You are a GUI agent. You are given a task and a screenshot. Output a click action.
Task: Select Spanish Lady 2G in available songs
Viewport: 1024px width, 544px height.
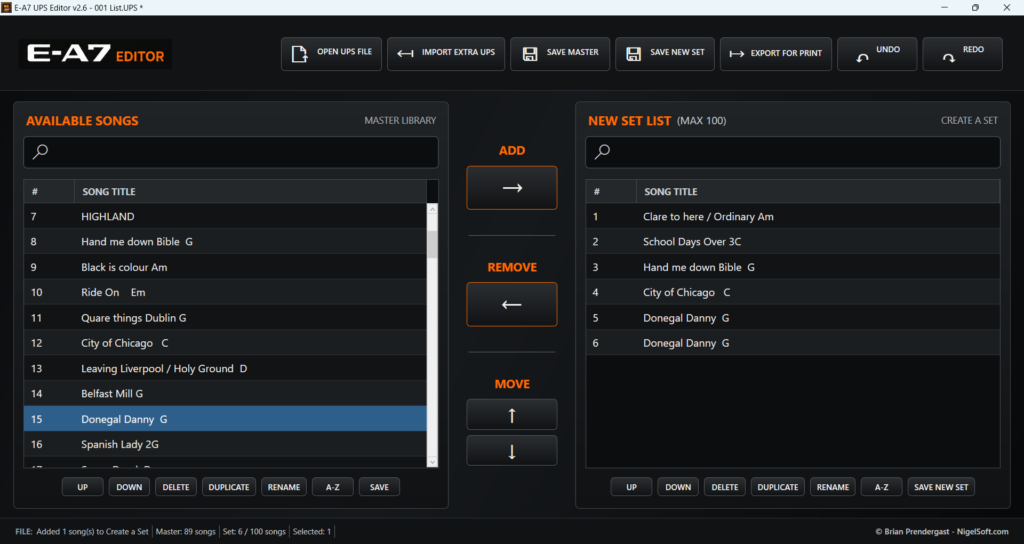(225, 444)
